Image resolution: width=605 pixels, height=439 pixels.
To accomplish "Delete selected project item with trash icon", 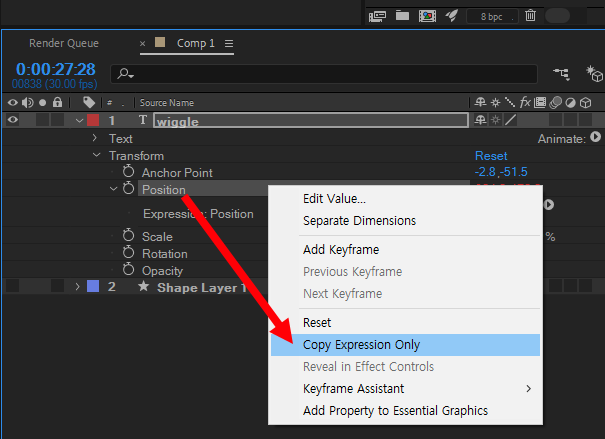I will [x=531, y=16].
